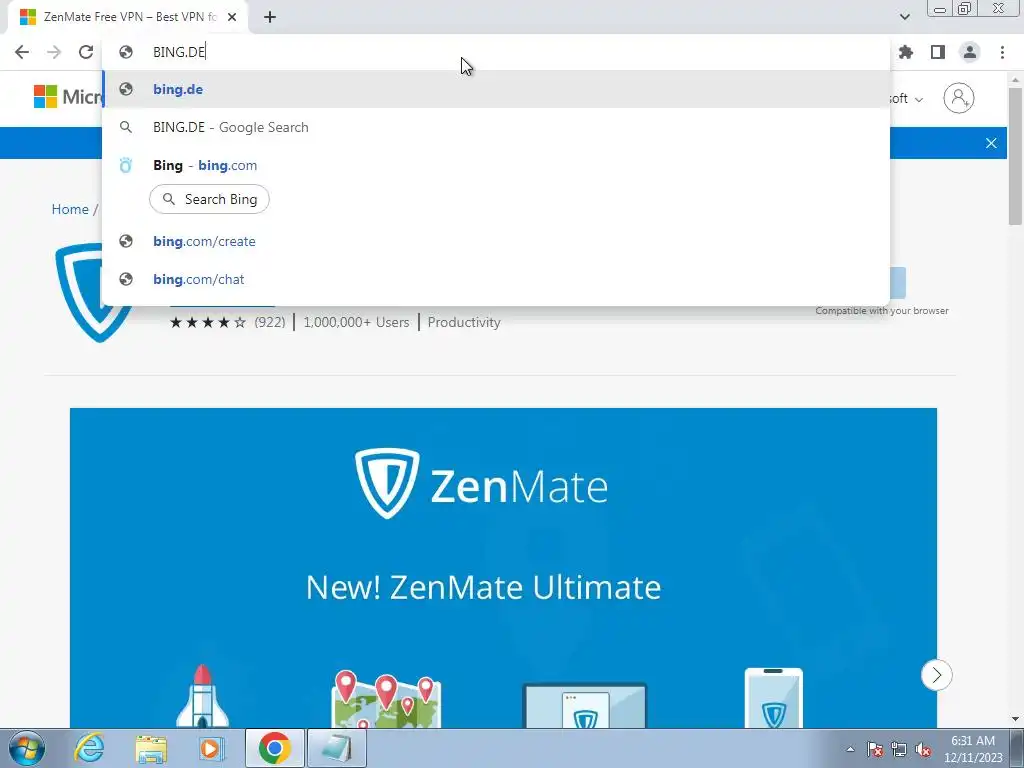1024x768 pixels.
Task: Open the clock showing 6:31 AM
Action: (x=973, y=749)
